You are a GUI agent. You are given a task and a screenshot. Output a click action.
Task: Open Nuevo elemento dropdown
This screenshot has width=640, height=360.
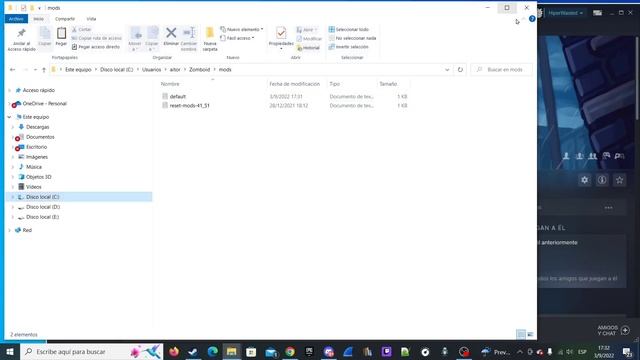242,29
